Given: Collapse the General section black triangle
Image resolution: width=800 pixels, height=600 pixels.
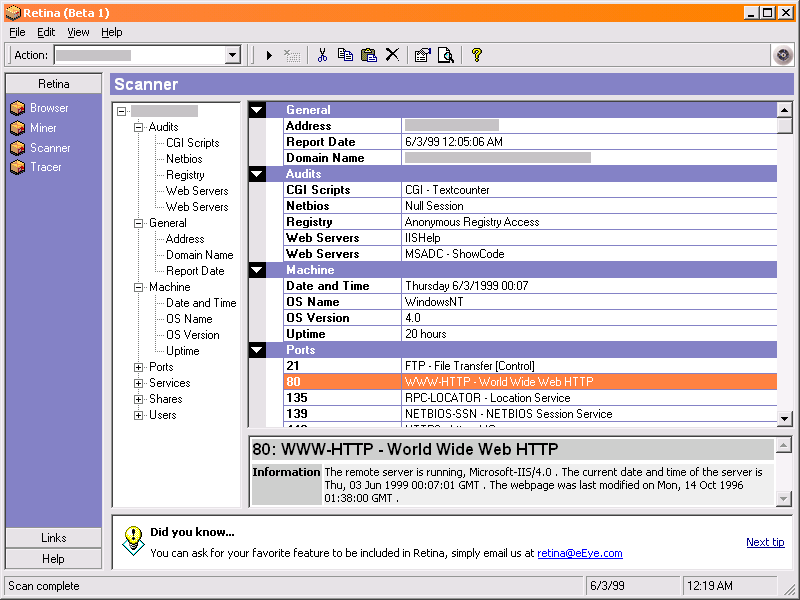Looking at the screenshot, I should tap(258, 110).
